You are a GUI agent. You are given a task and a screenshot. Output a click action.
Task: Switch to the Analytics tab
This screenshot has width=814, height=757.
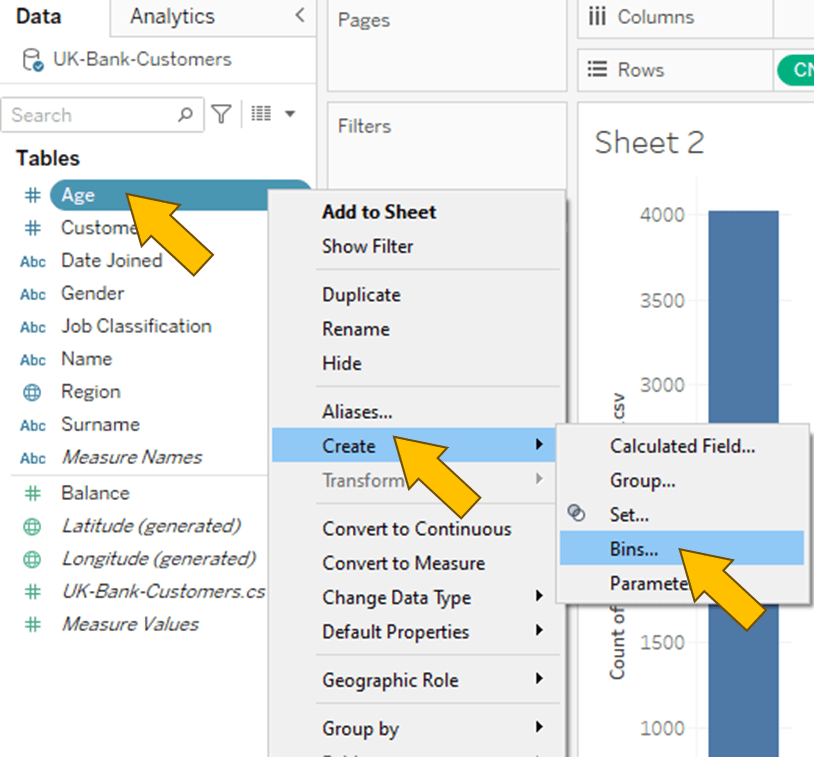pyautogui.click(x=172, y=17)
